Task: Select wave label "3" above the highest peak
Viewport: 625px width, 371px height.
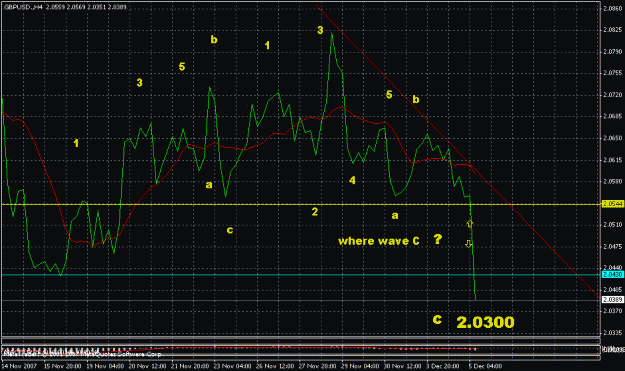Action: click(320, 30)
